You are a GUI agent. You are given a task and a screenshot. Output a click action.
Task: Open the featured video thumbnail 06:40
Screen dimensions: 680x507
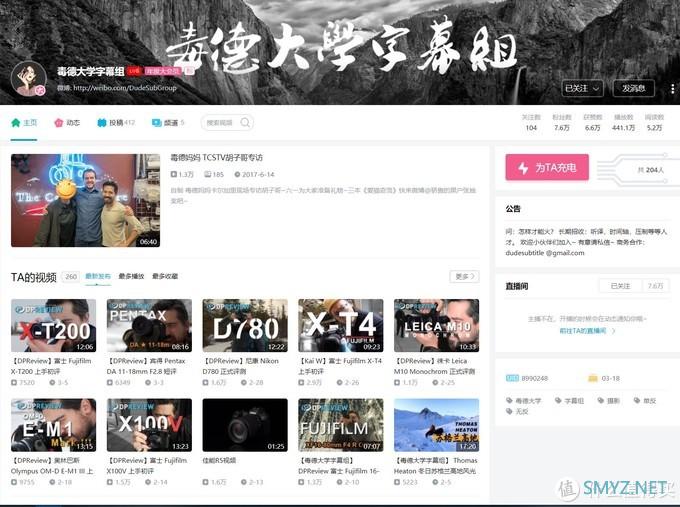[85, 200]
